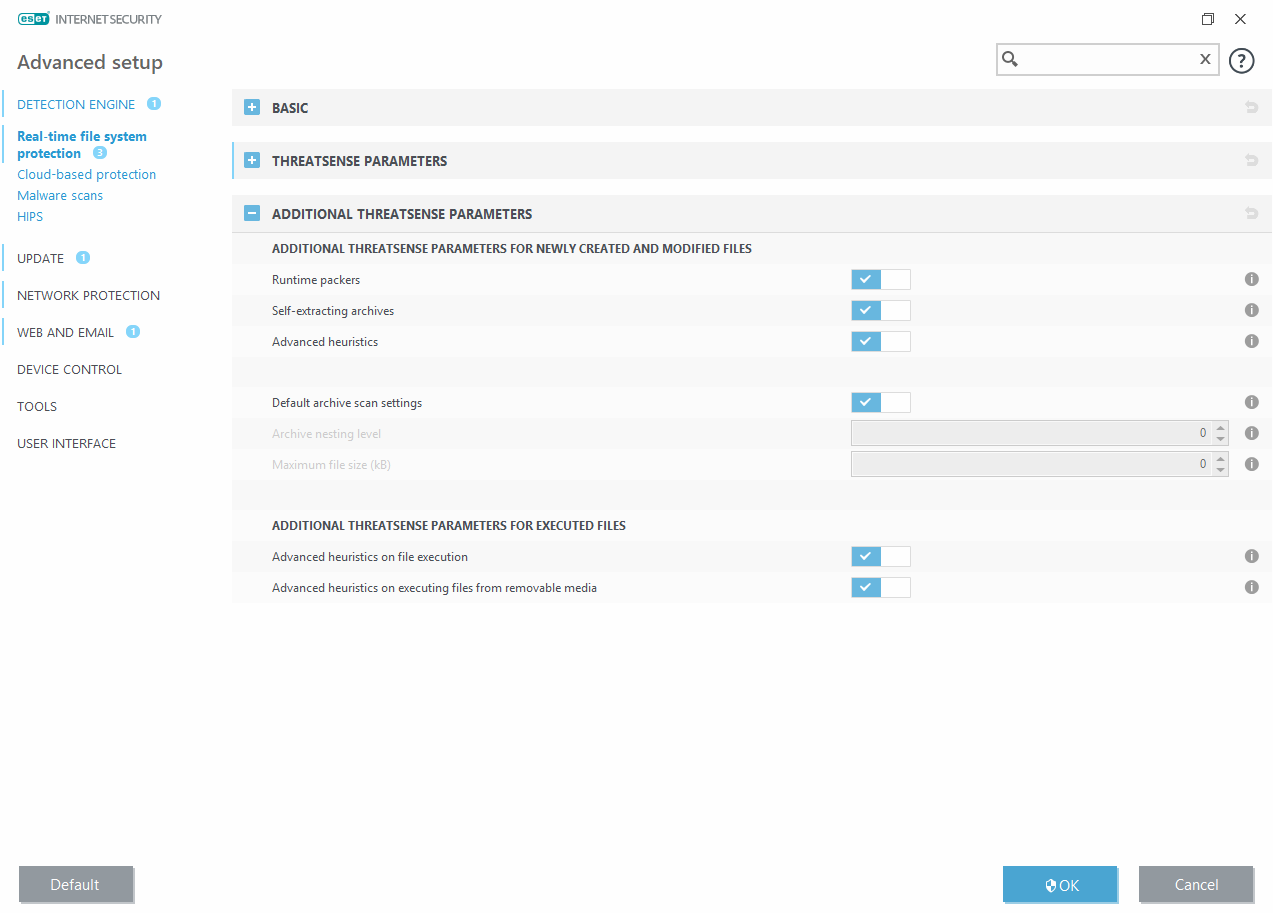Expand ThreatSense Parameters section

252,161
